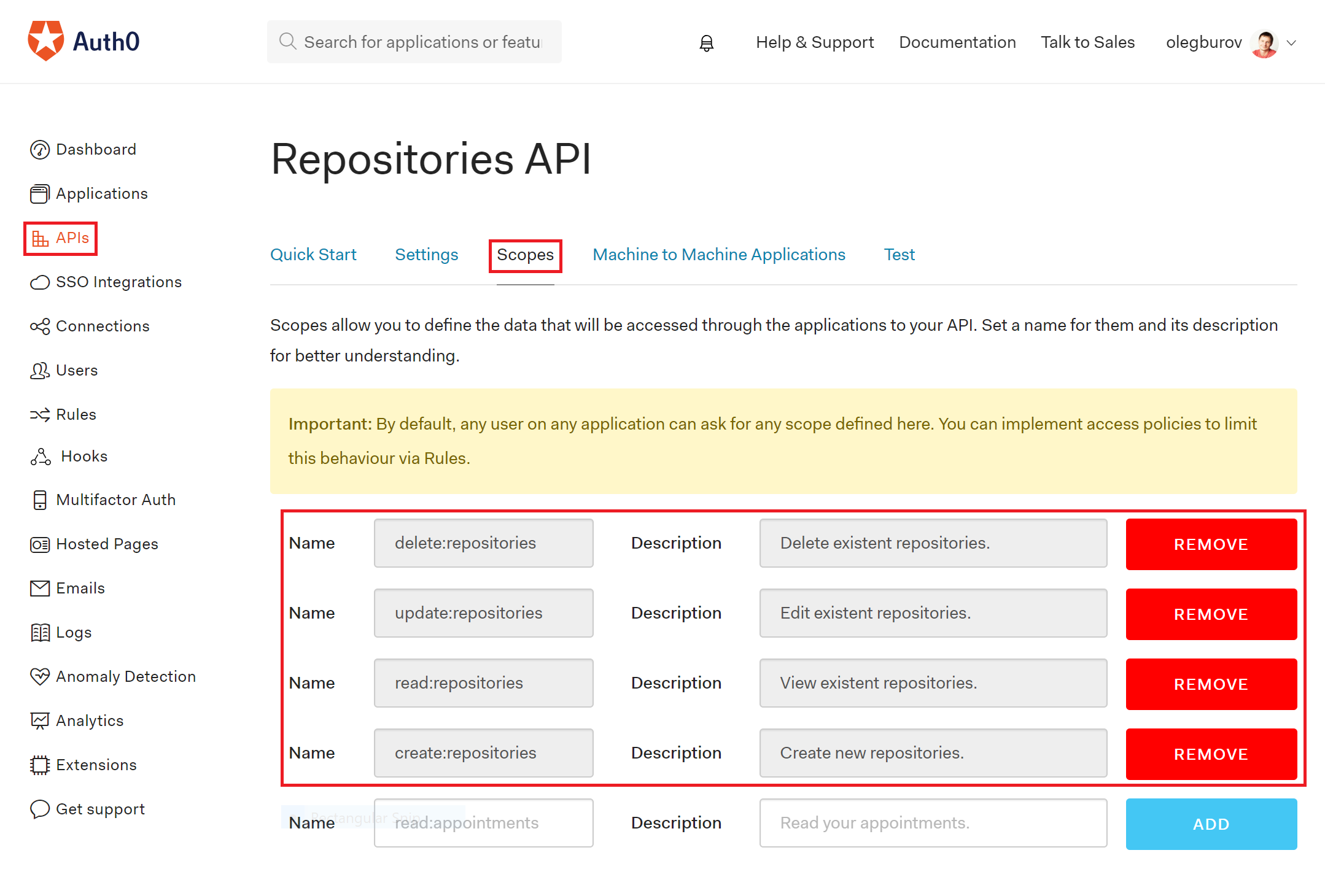This screenshot has width=1325, height=896.
Task: Remove the create:repositories scope
Action: point(1211,754)
